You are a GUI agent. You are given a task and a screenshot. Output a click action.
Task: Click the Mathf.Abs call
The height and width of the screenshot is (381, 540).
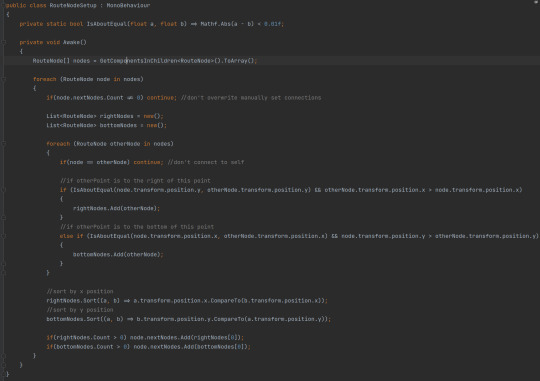pos(216,24)
